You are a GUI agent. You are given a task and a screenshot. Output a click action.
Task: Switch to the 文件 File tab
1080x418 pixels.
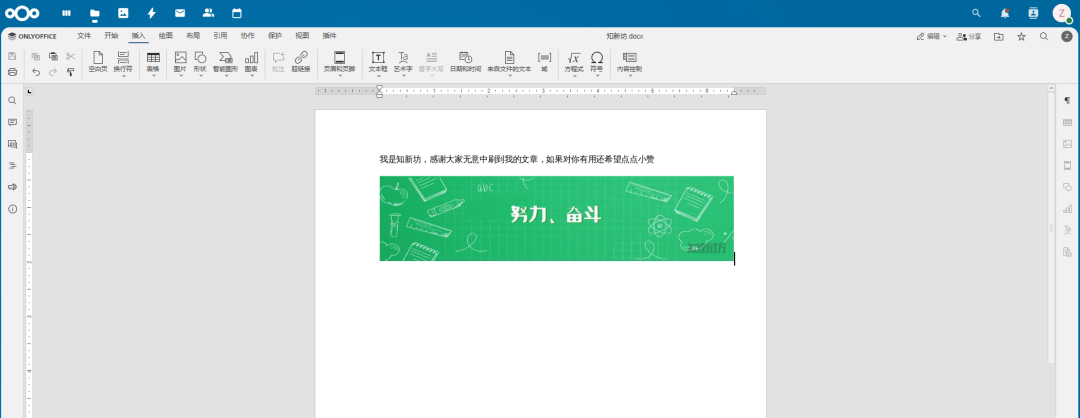[x=84, y=36]
